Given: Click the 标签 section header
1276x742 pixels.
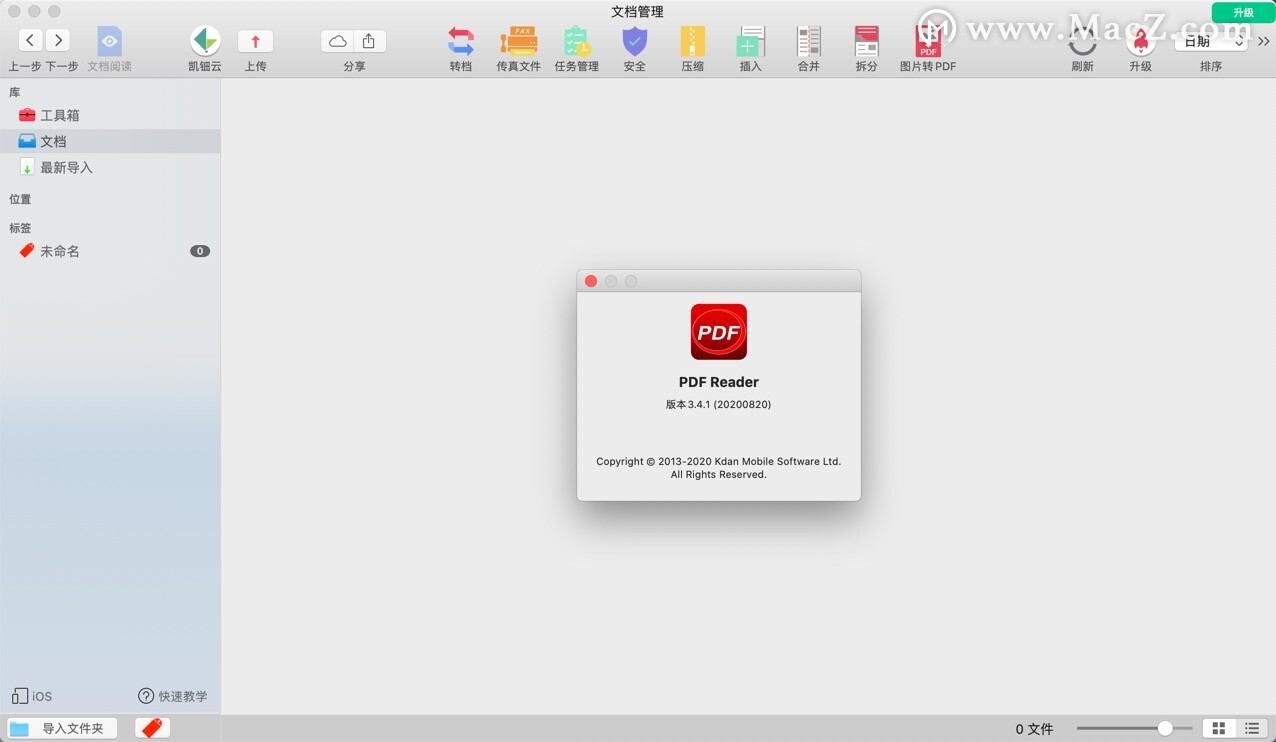Looking at the screenshot, I should pos(20,228).
